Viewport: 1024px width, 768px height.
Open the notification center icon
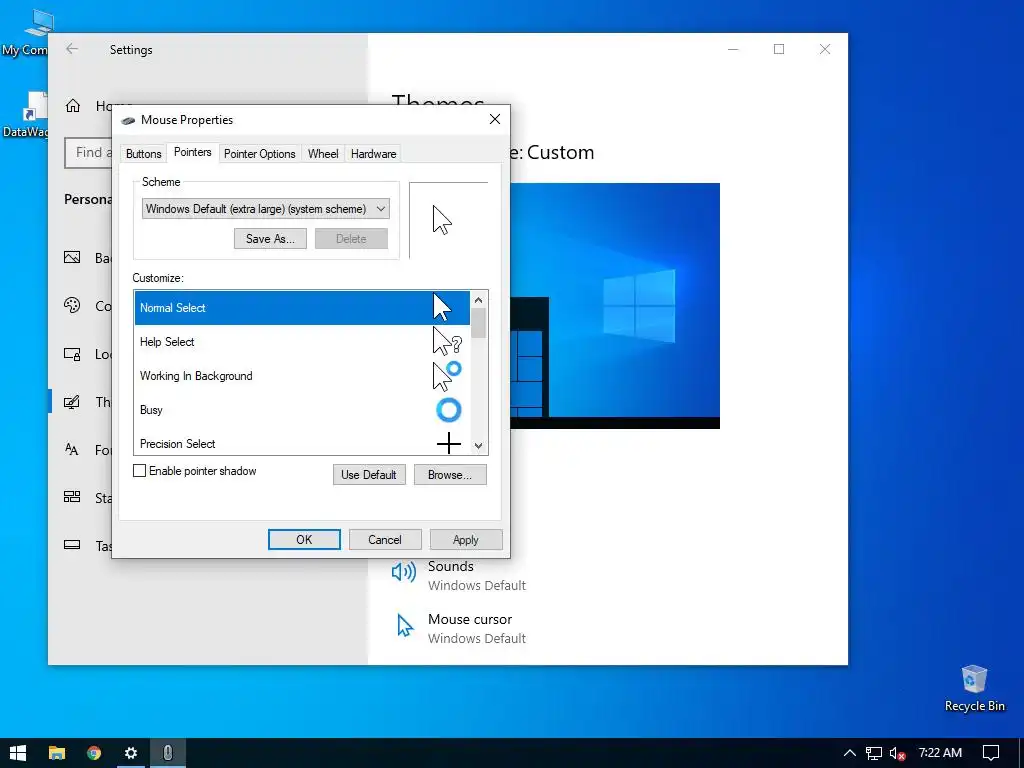click(991, 753)
